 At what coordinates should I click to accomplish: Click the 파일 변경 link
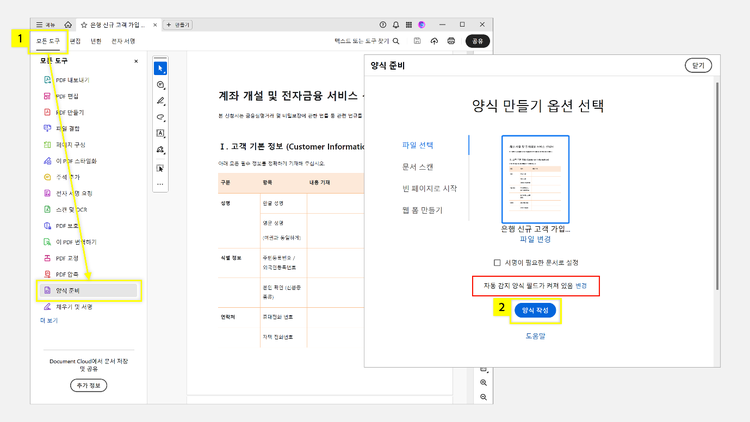pos(535,239)
